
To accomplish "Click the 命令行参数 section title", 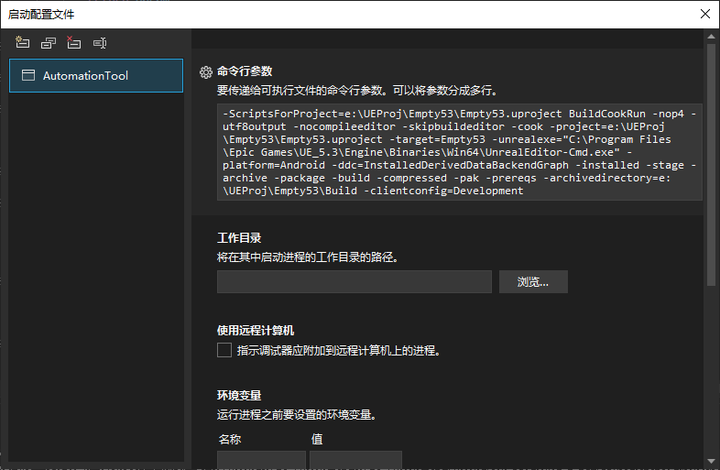I will (x=244, y=72).
